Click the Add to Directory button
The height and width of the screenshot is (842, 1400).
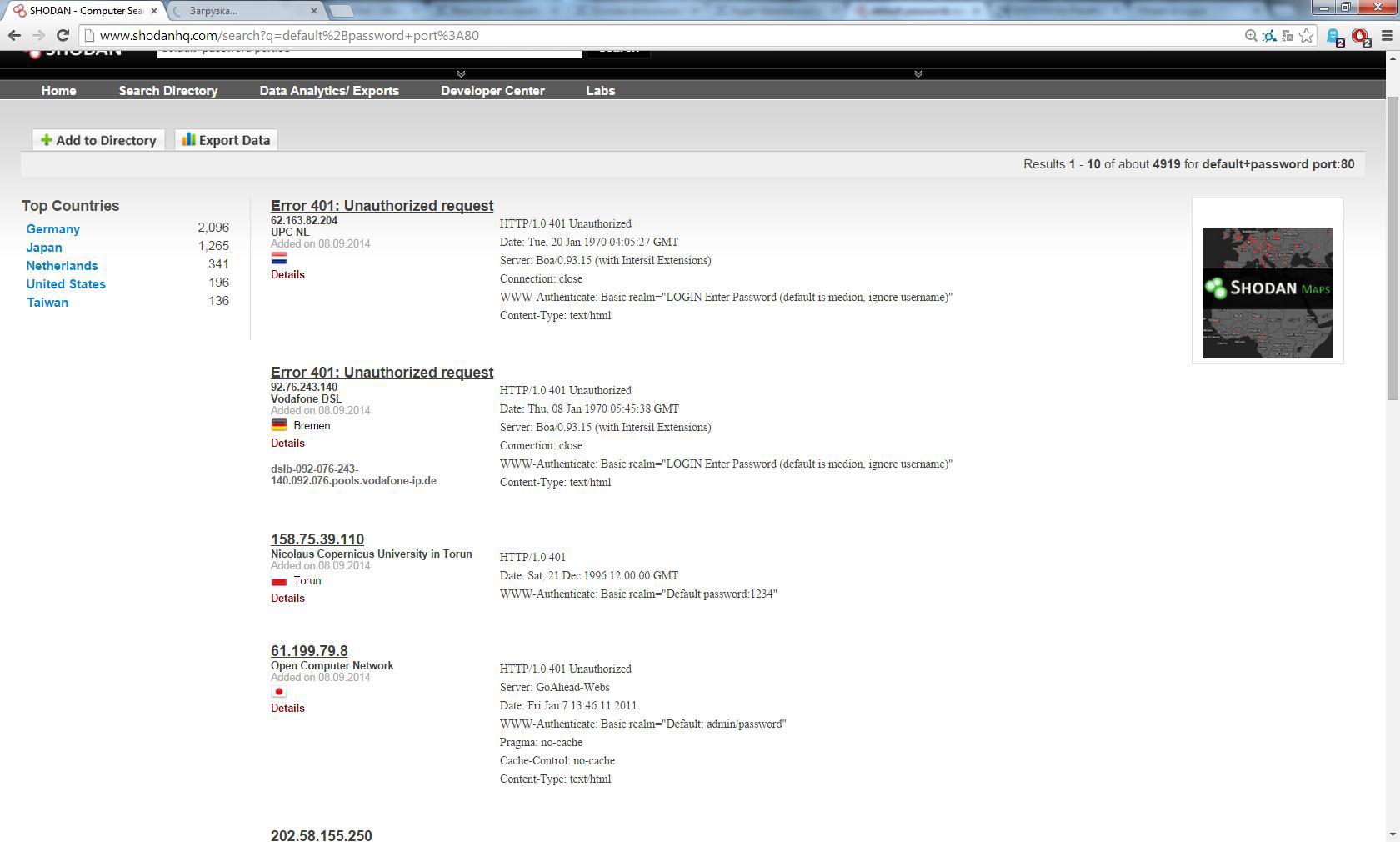click(x=98, y=140)
